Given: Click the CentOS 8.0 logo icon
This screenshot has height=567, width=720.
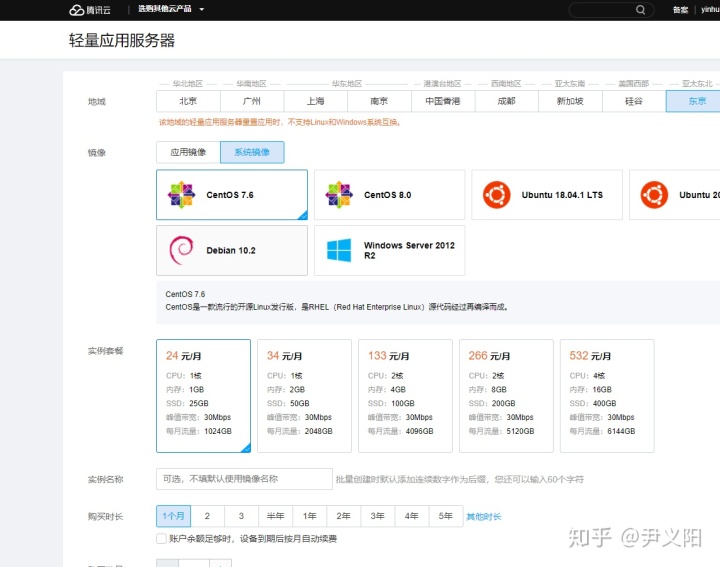Looking at the screenshot, I should click(339, 195).
